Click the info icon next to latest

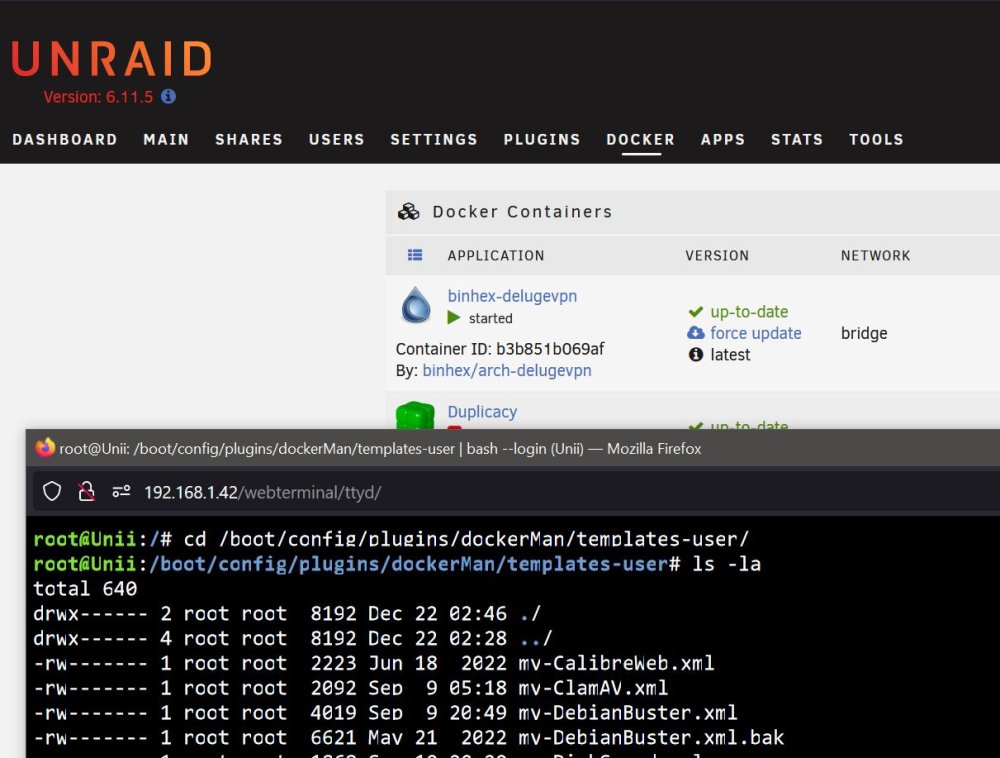pos(696,354)
